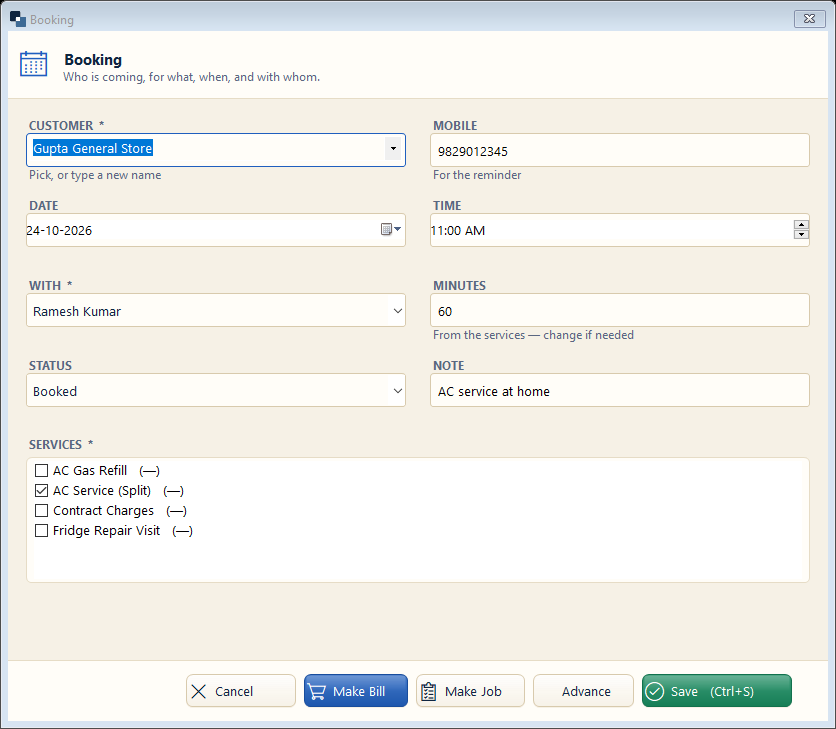Click the 'For the reminder' hint text

pyautogui.click(x=477, y=175)
